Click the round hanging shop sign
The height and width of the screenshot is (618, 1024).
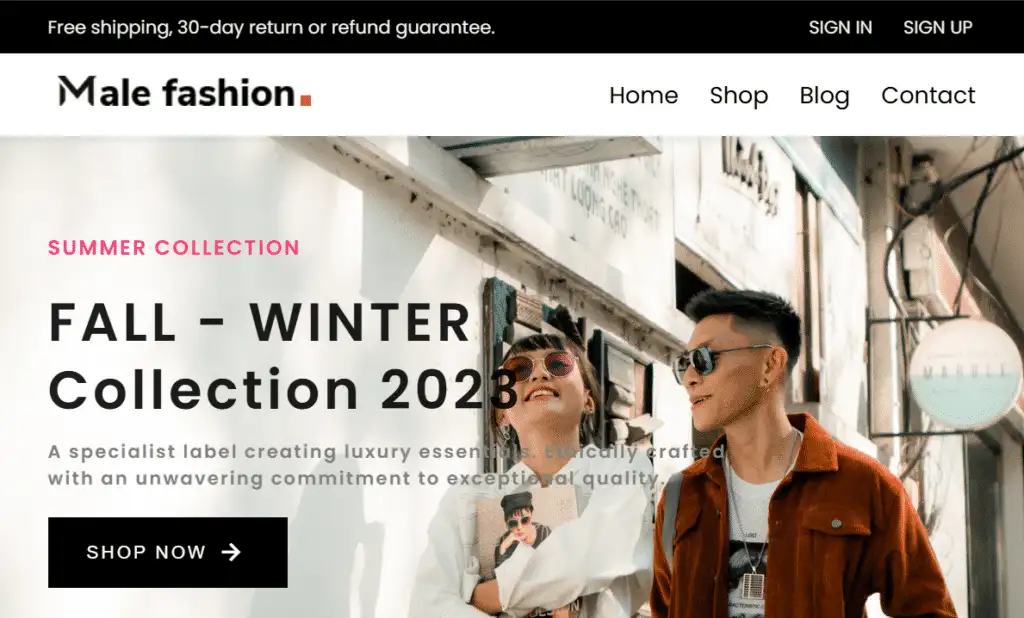(x=965, y=374)
